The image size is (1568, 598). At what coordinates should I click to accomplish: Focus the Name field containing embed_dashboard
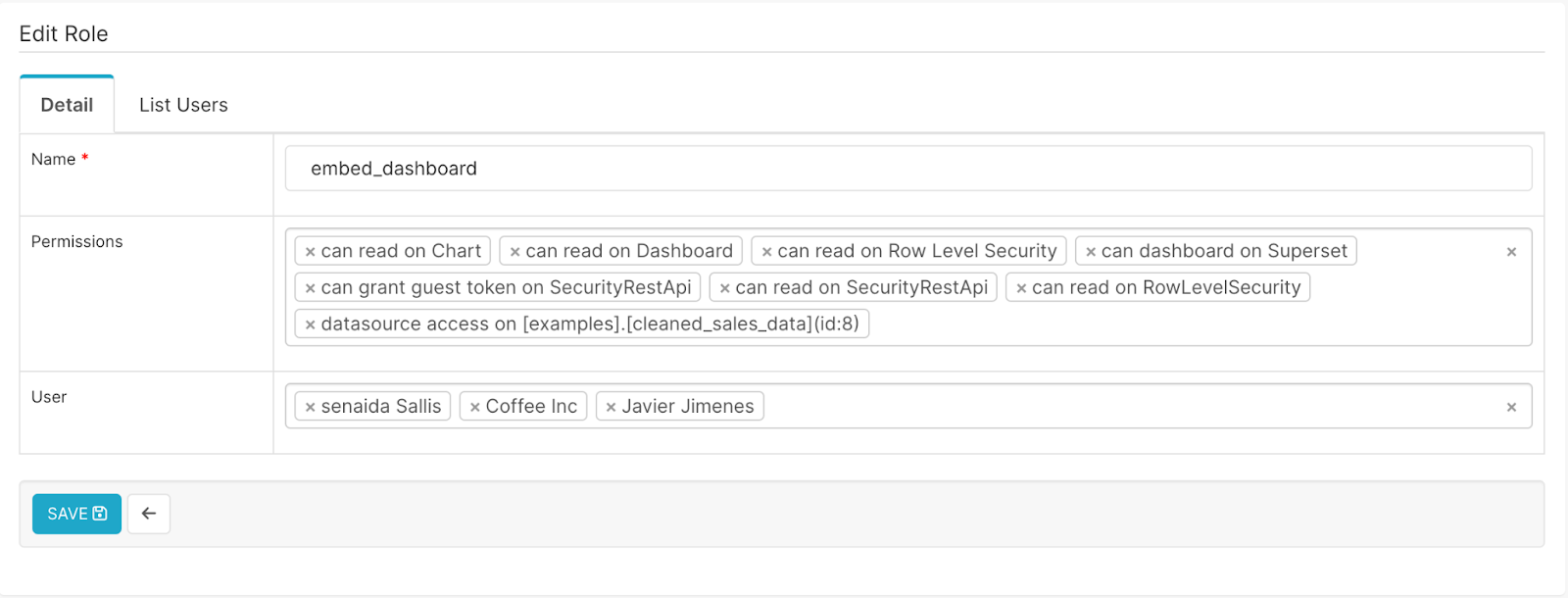tap(908, 169)
